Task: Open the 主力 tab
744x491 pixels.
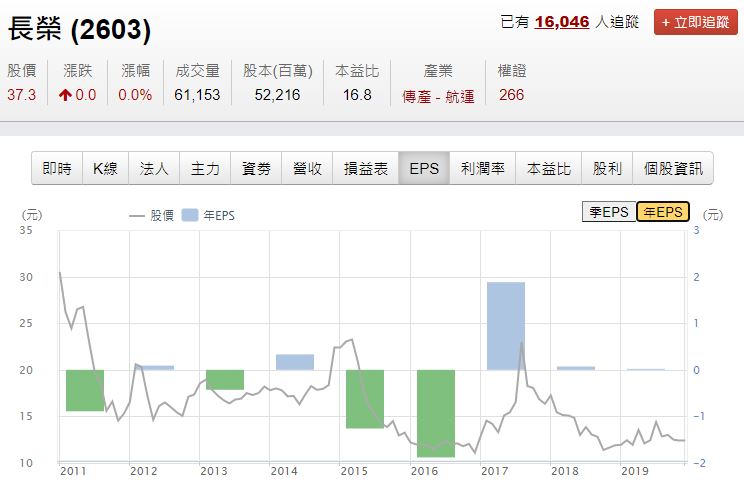Action: (x=205, y=168)
